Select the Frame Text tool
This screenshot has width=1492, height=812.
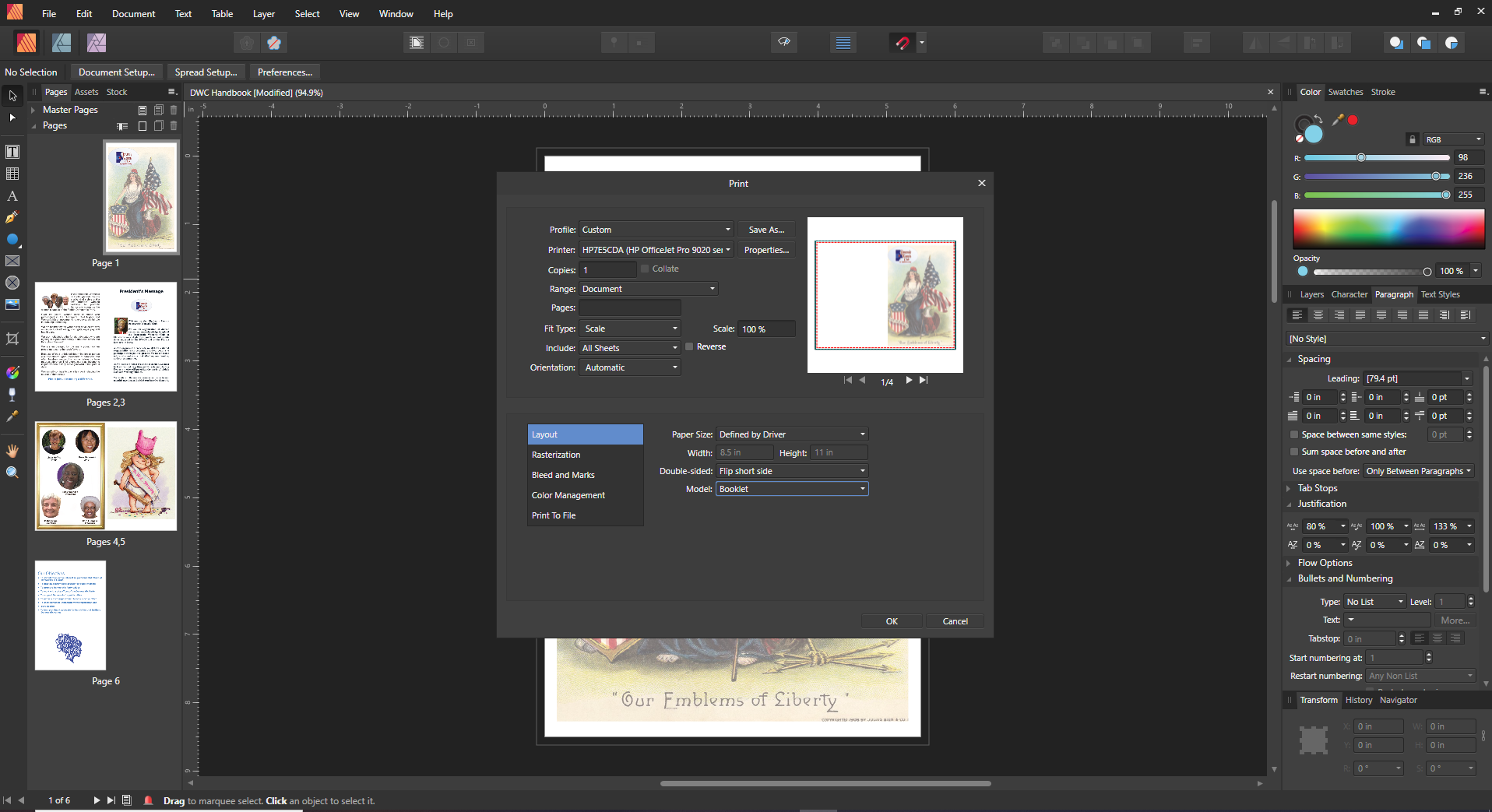(x=12, y=152)
